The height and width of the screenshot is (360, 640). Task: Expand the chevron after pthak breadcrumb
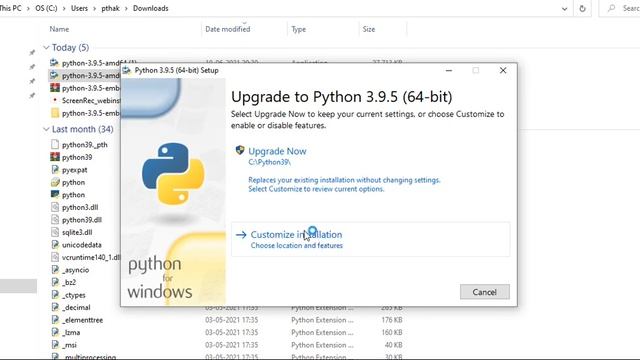(x=126, y=9)
